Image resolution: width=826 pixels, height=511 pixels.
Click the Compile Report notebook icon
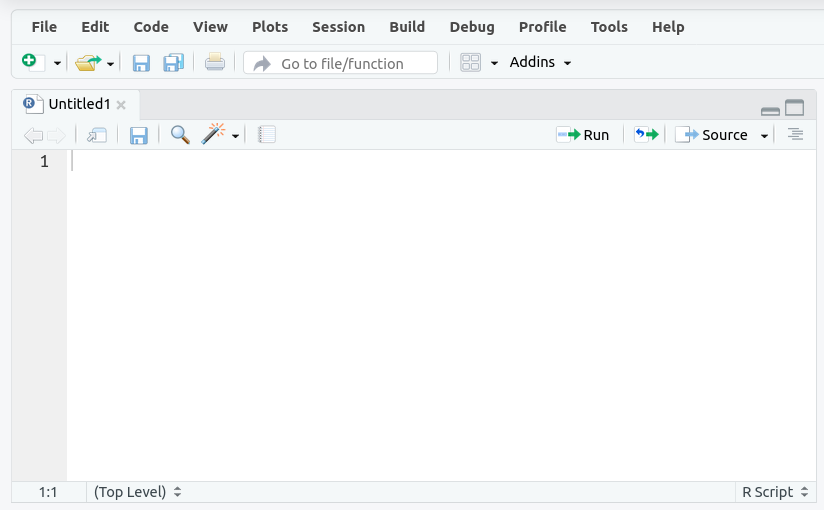point(267,135)
